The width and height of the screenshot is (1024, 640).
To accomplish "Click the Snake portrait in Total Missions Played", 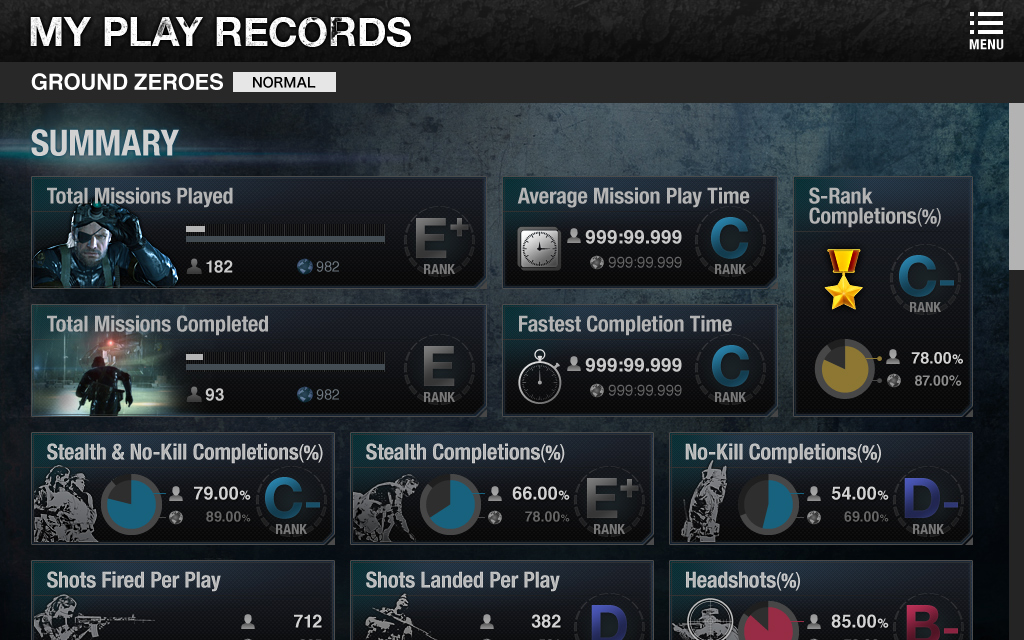I will tap(104, 246).
